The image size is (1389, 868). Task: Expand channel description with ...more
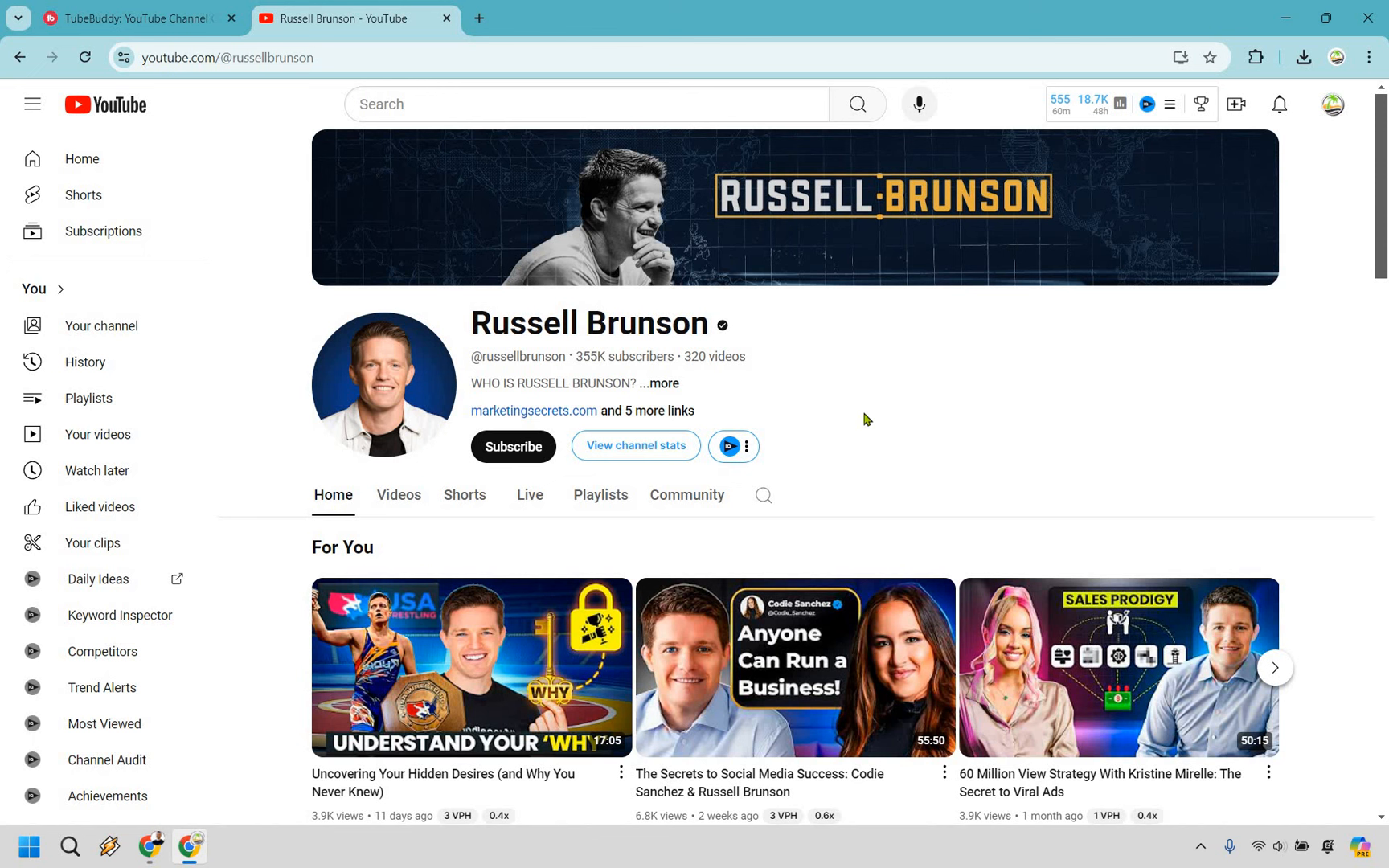pos(659,384)
